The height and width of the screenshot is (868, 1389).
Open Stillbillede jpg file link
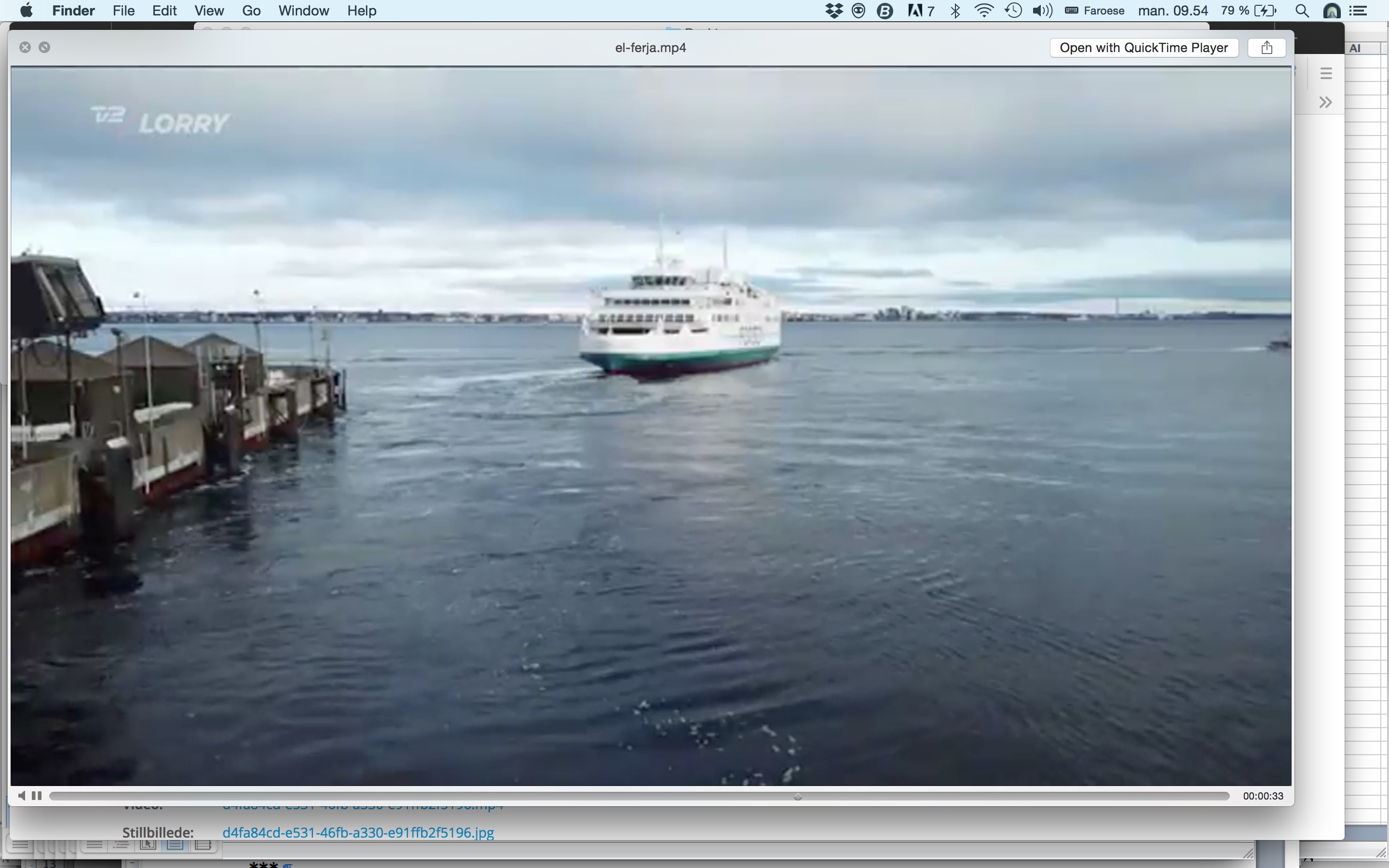357,832
